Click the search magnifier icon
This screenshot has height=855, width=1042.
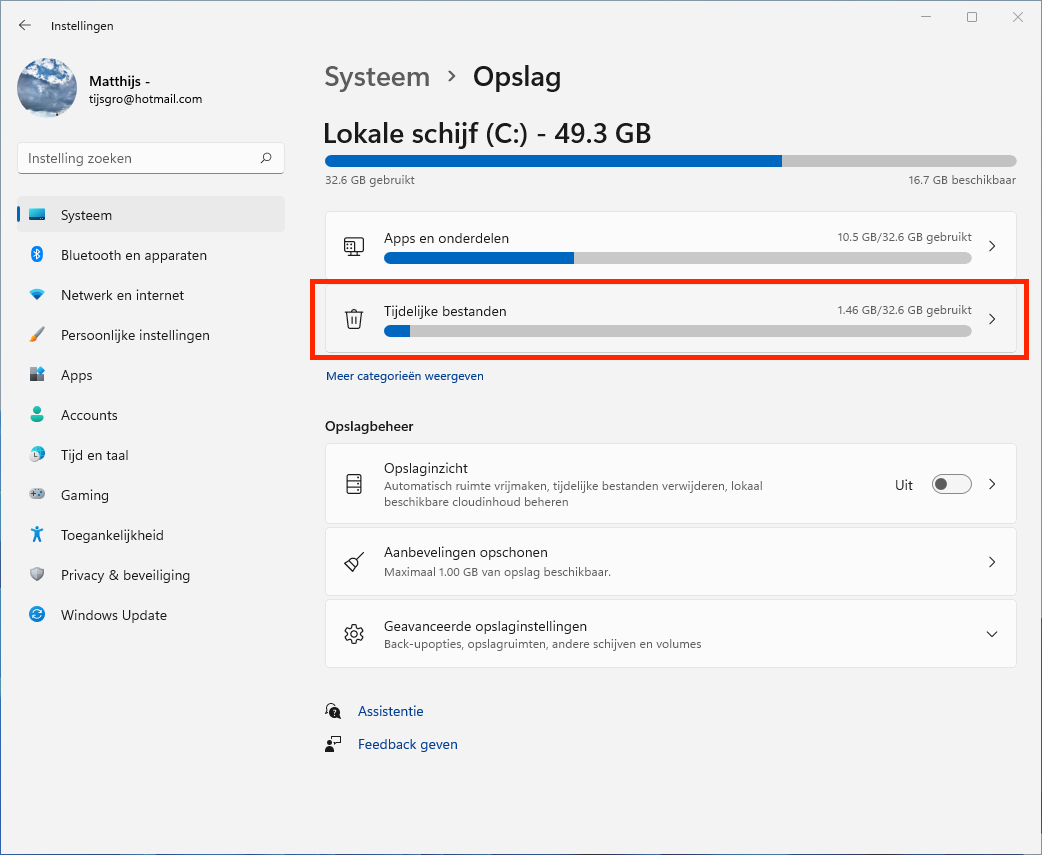click(266, 158)
